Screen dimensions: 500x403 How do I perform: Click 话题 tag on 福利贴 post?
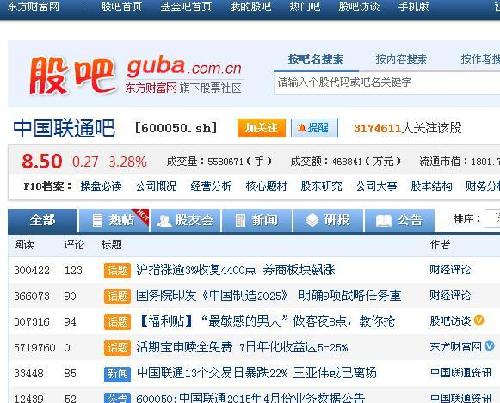117,322
